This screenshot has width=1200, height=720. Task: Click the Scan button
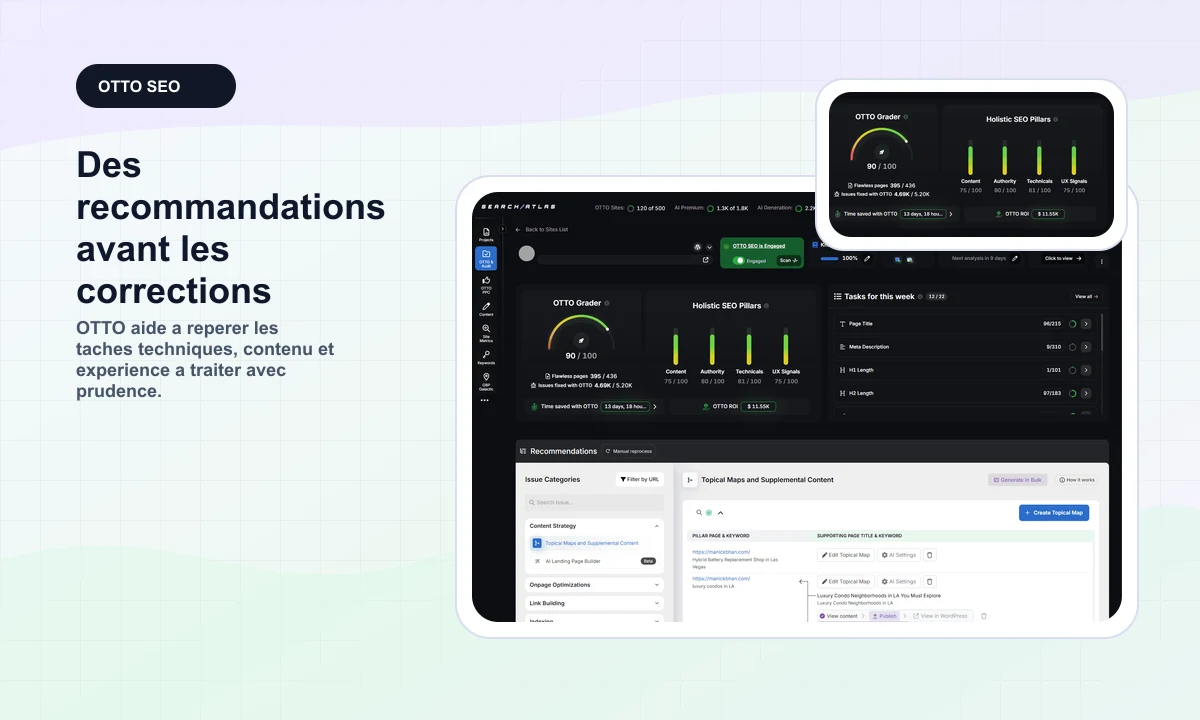click(788, 260)
